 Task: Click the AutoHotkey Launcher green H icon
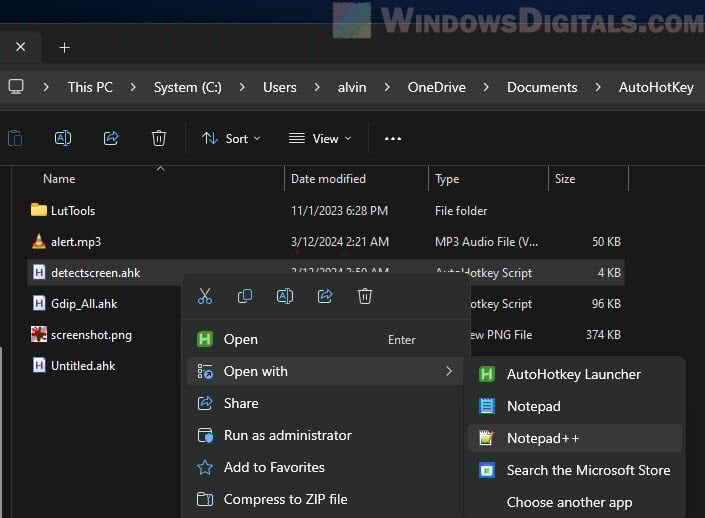tap(487, 374)
